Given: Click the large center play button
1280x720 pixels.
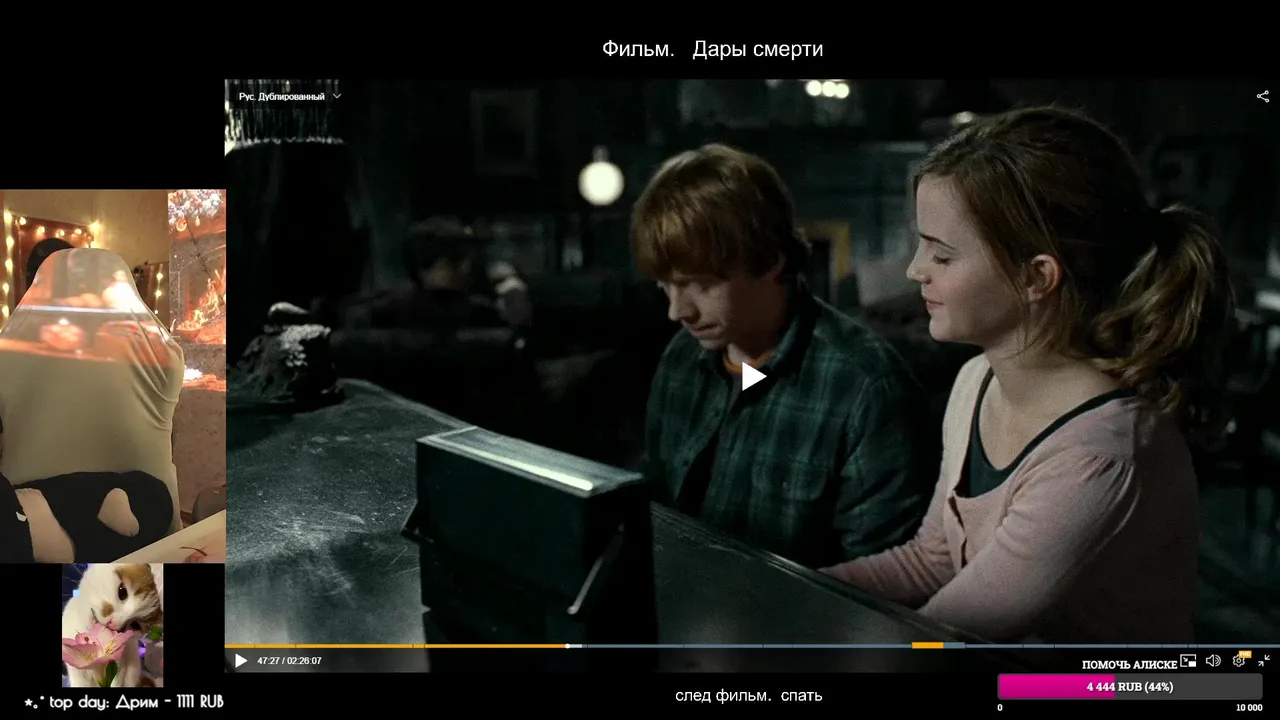Looking at the screenshot, I should (x=753, y=377).
